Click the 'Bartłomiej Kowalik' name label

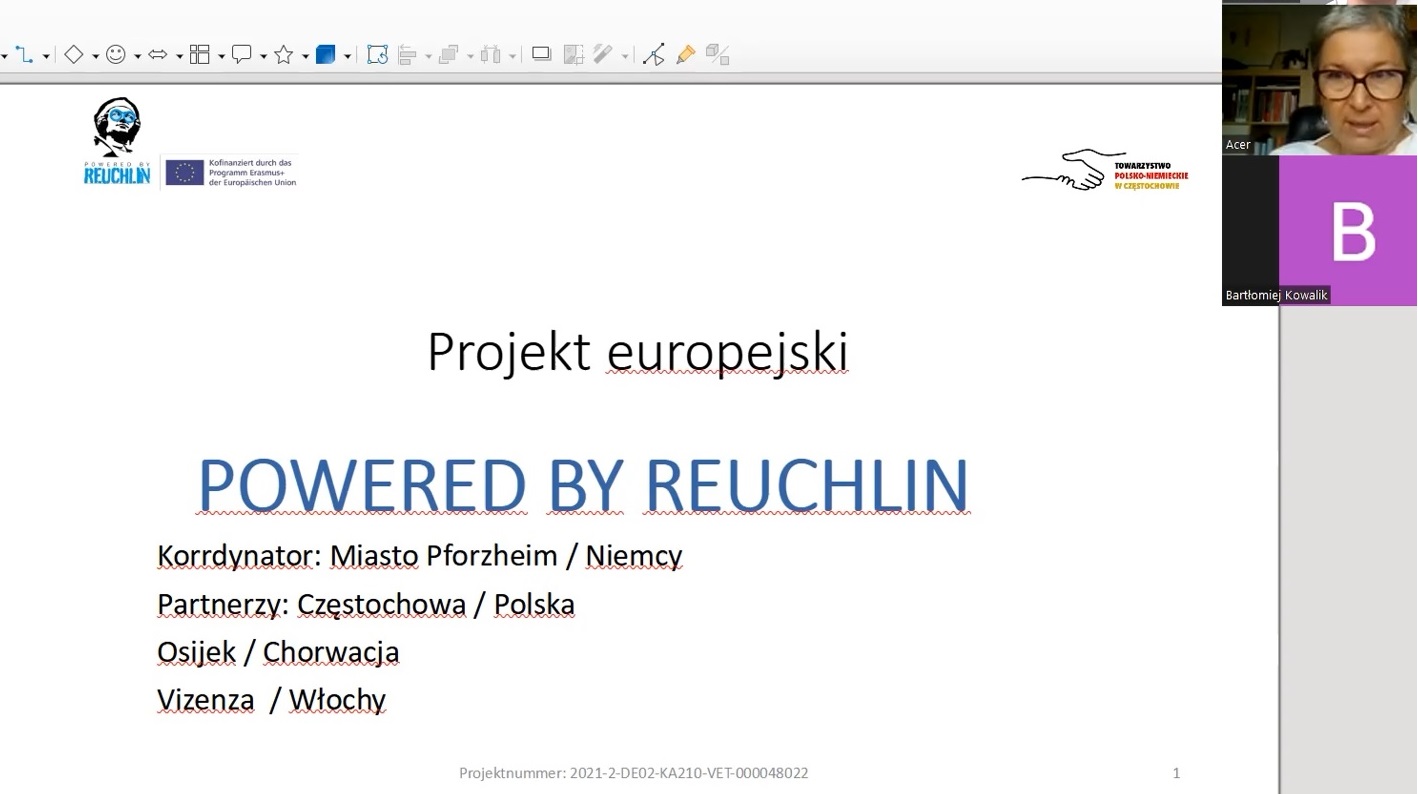(1276, 295)
